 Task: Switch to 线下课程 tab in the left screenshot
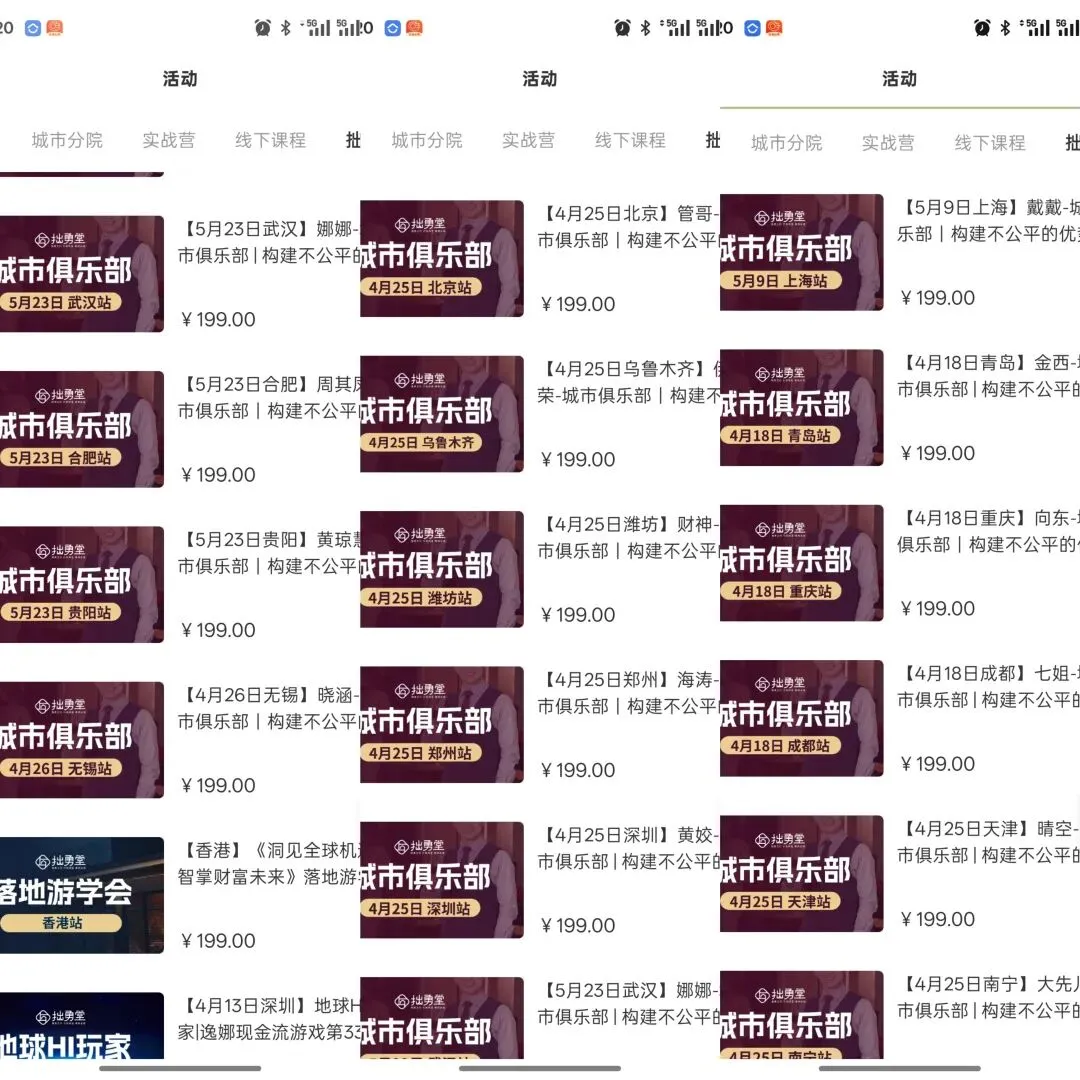tap(271, 141)
